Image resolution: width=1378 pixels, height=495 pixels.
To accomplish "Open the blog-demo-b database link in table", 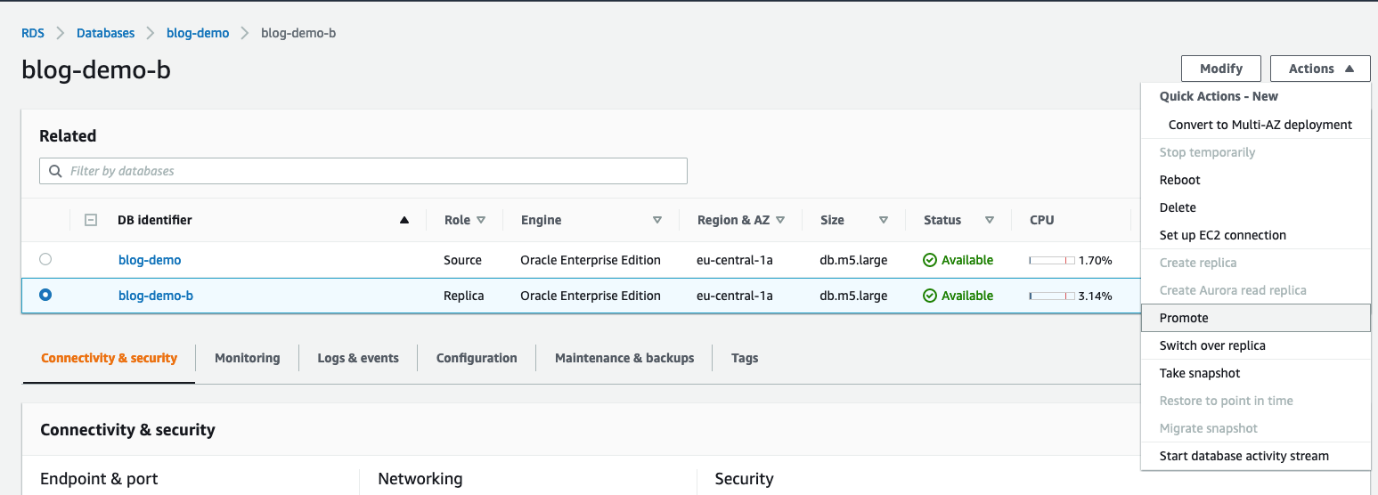I will (156, 296).
